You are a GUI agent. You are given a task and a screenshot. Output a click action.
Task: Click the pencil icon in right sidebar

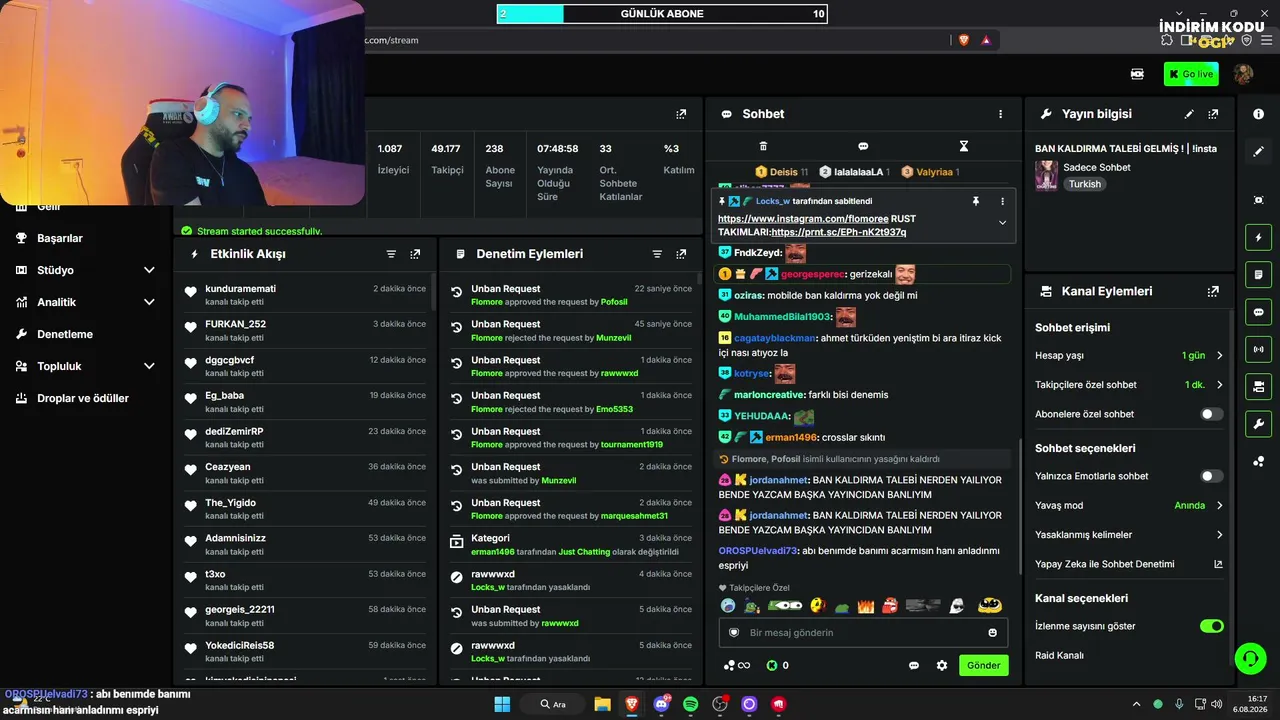coord(1258,151)
